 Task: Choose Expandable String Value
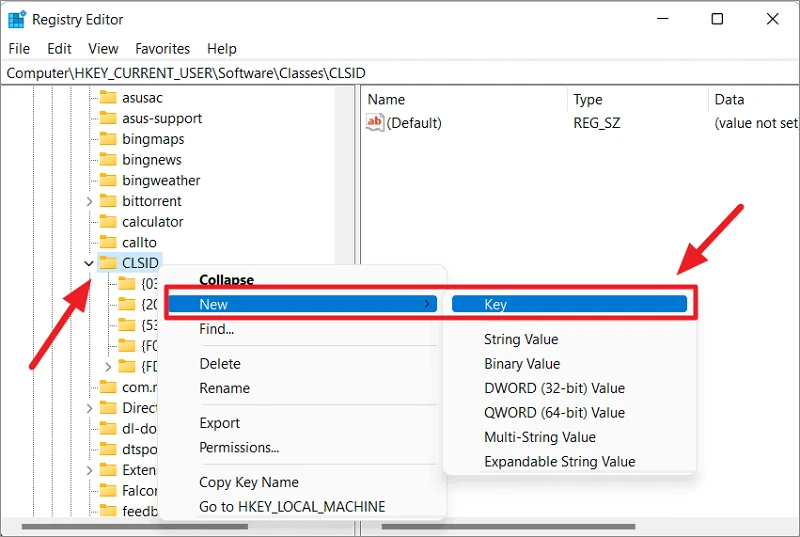coord(560,462)
